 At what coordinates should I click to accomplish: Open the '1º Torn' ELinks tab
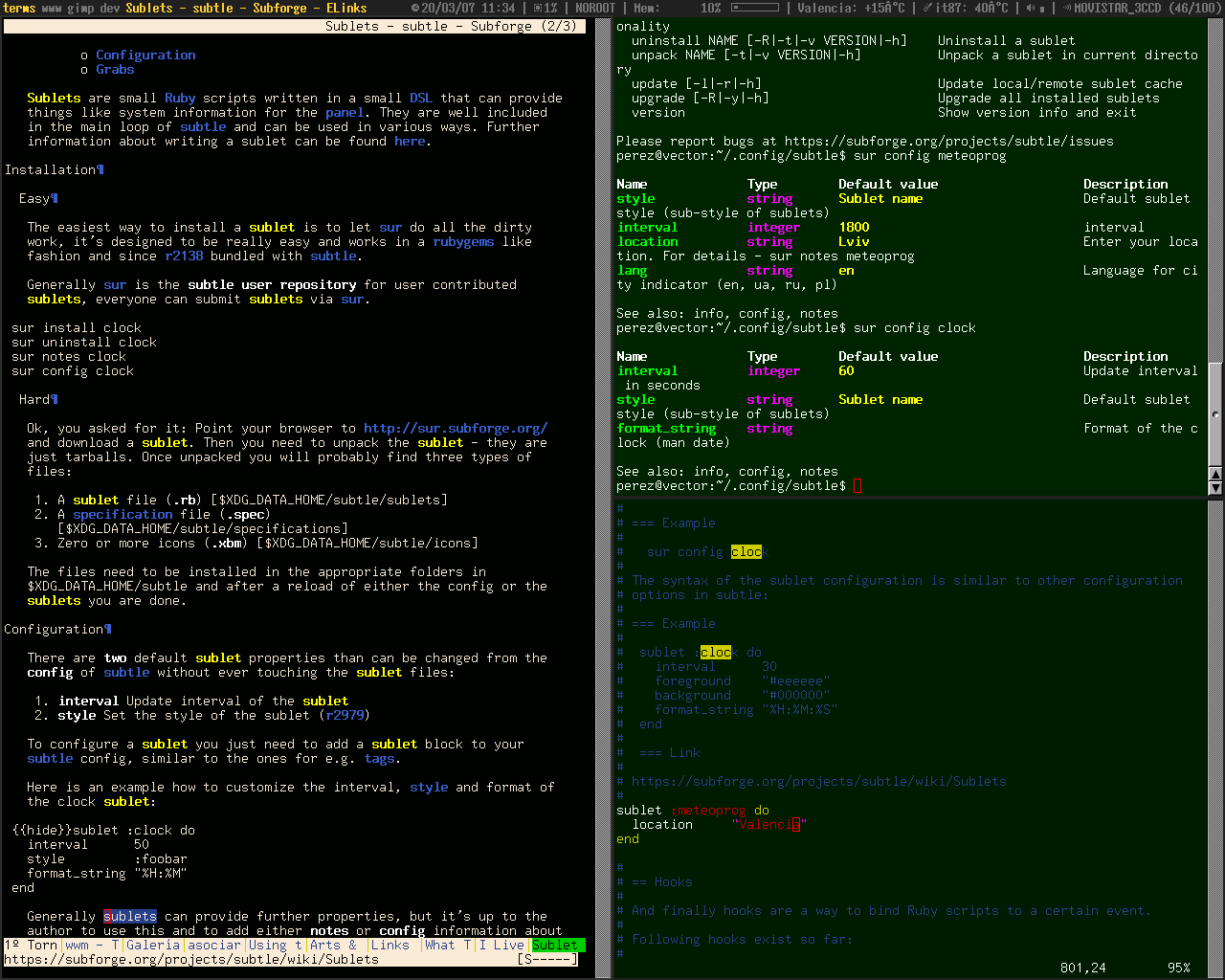click(x=31, y=945)
